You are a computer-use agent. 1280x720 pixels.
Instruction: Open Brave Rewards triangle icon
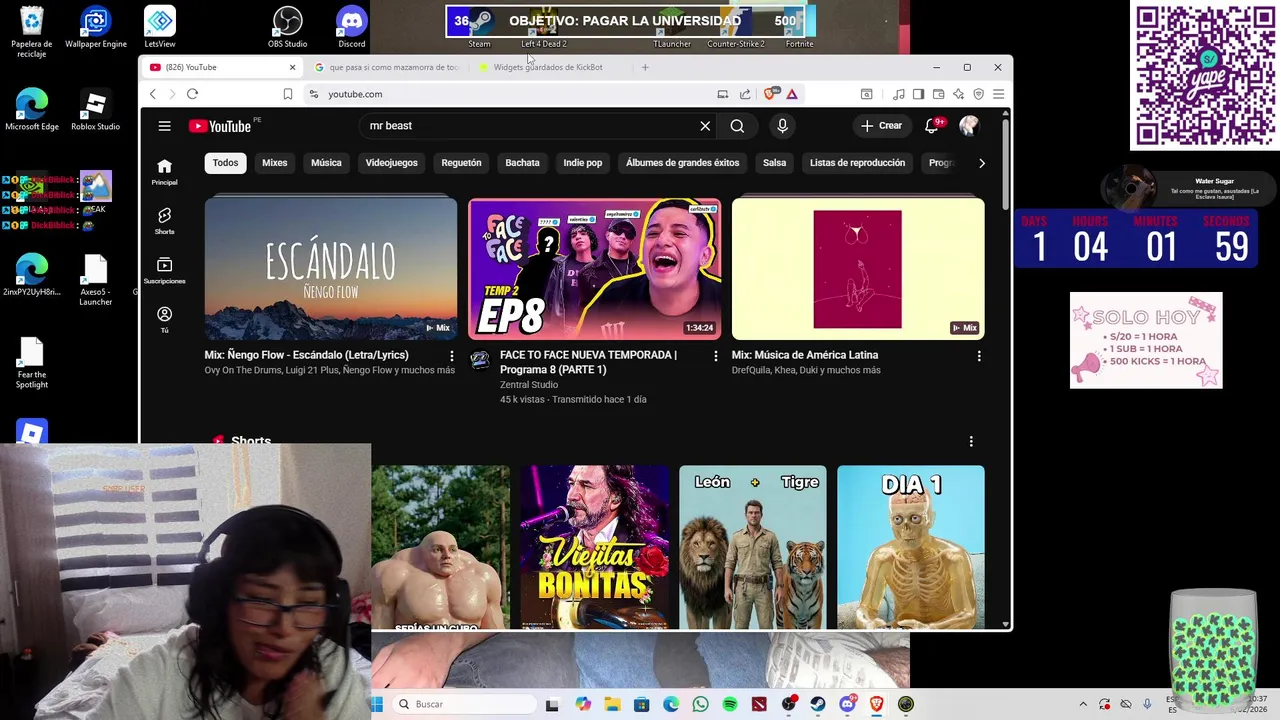[x=791, y=94]
